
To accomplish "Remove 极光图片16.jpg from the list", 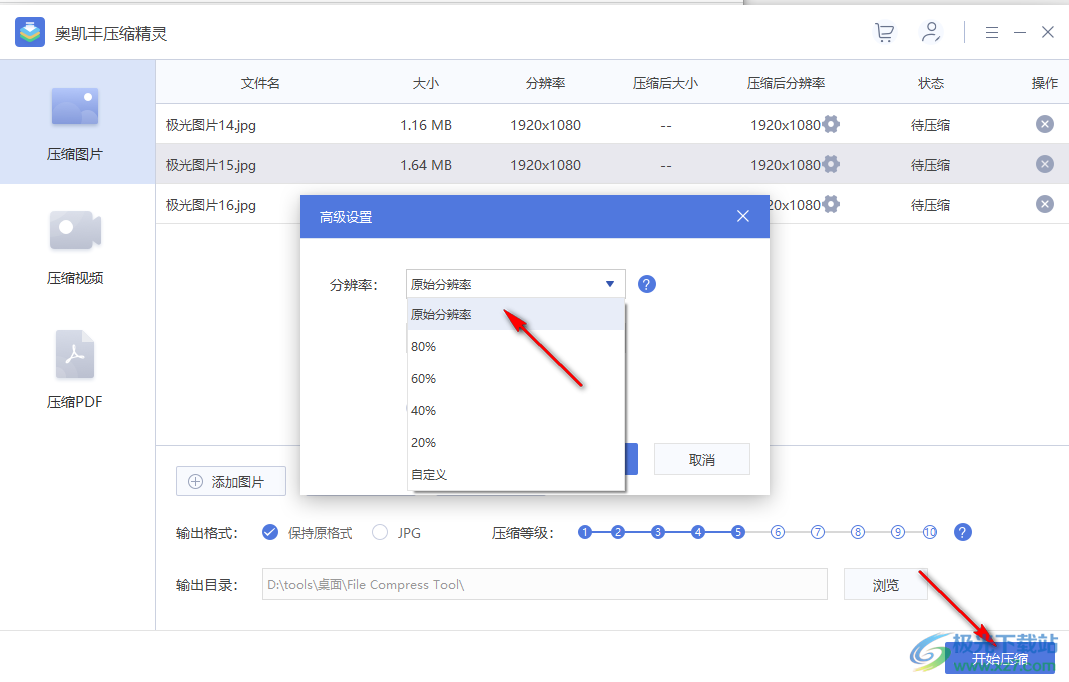I will (x=1044, y=204).
